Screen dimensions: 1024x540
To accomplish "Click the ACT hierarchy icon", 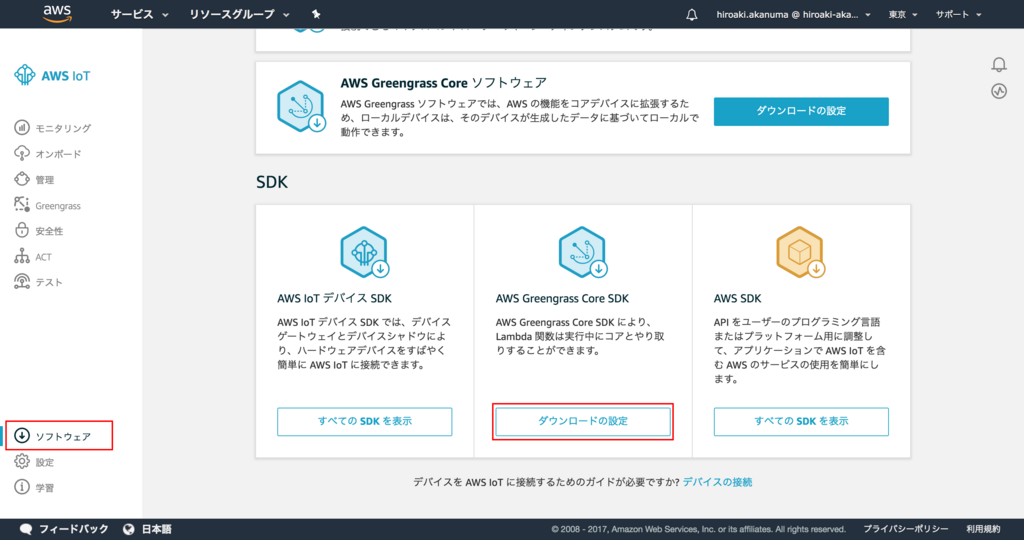I will point(22,256).
